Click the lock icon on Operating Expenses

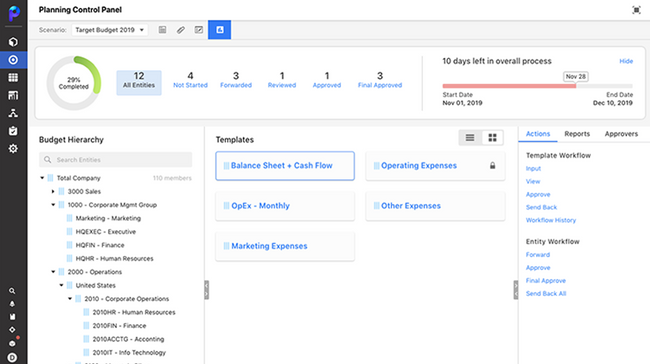pyautogui.click(x=492, y=165)
